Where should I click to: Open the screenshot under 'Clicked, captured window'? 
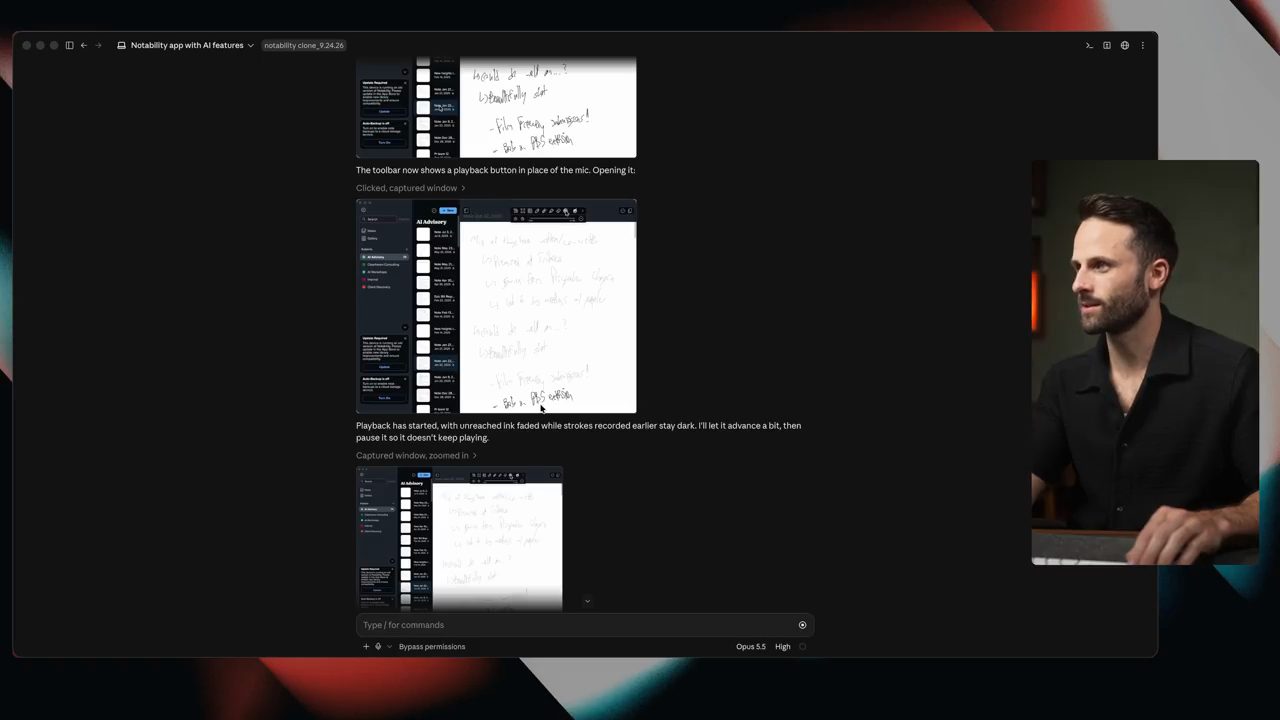pyautogui.click(x=496, y=306)
